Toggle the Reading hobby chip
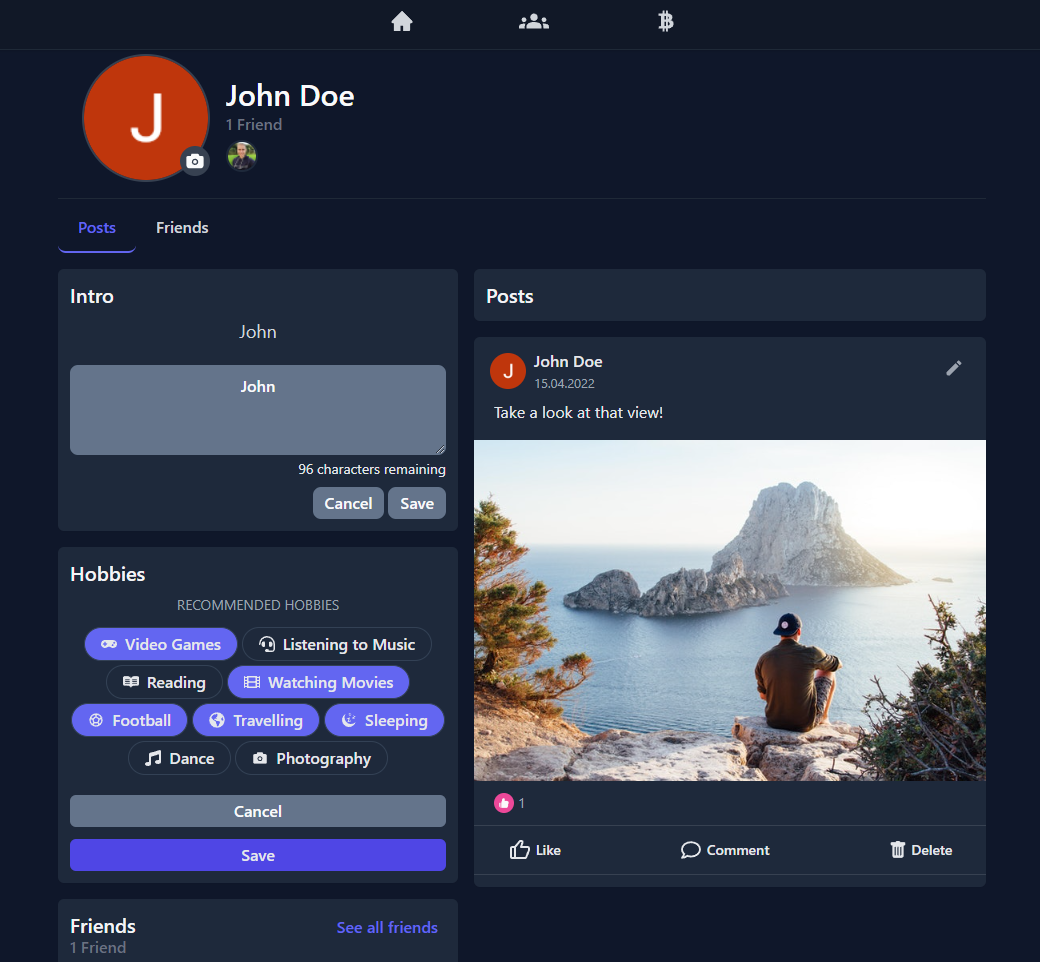Viewport: 1040px width, 962px height. pos(164,682)
